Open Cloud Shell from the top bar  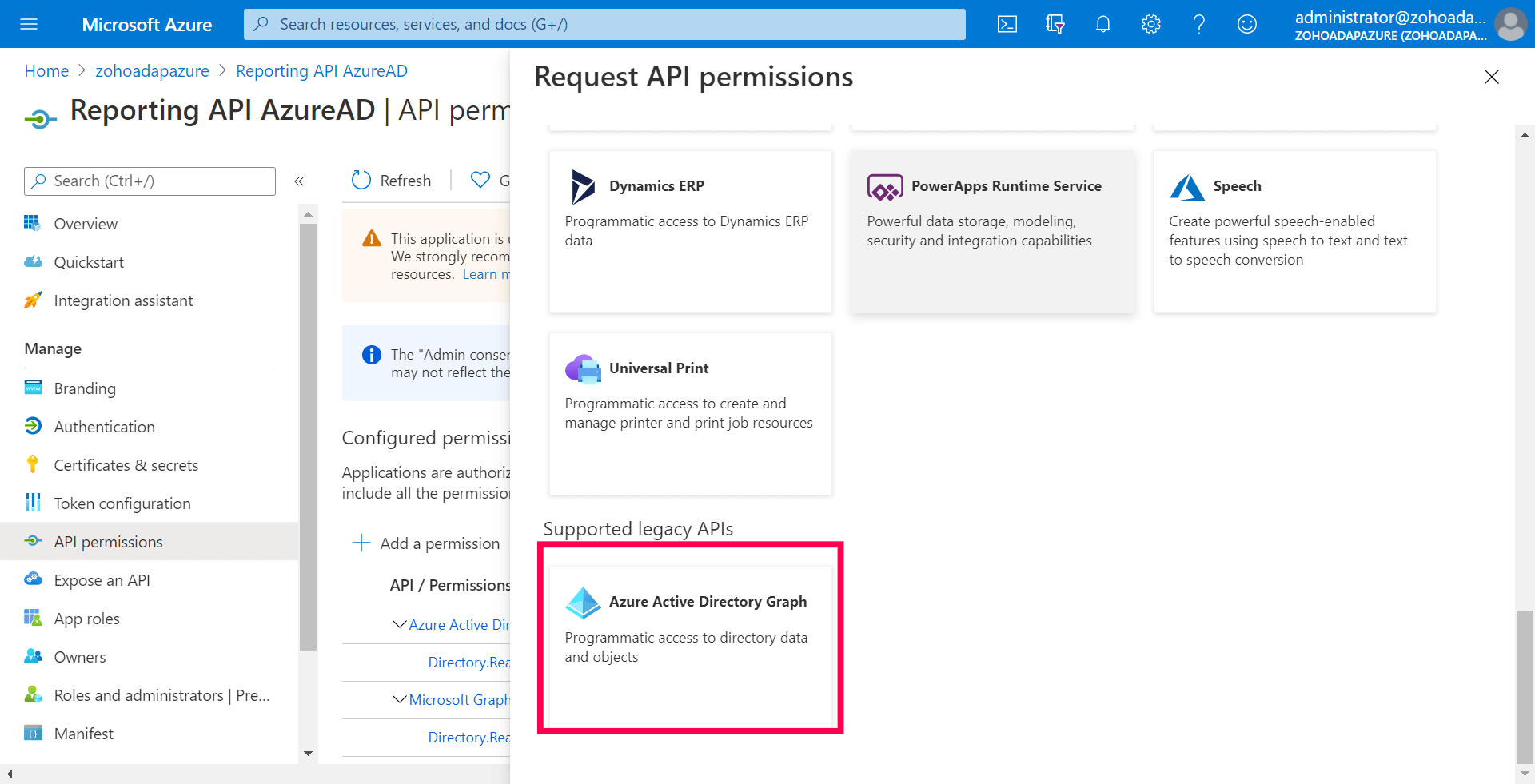pyautogui.click(x=1007, y=24)
